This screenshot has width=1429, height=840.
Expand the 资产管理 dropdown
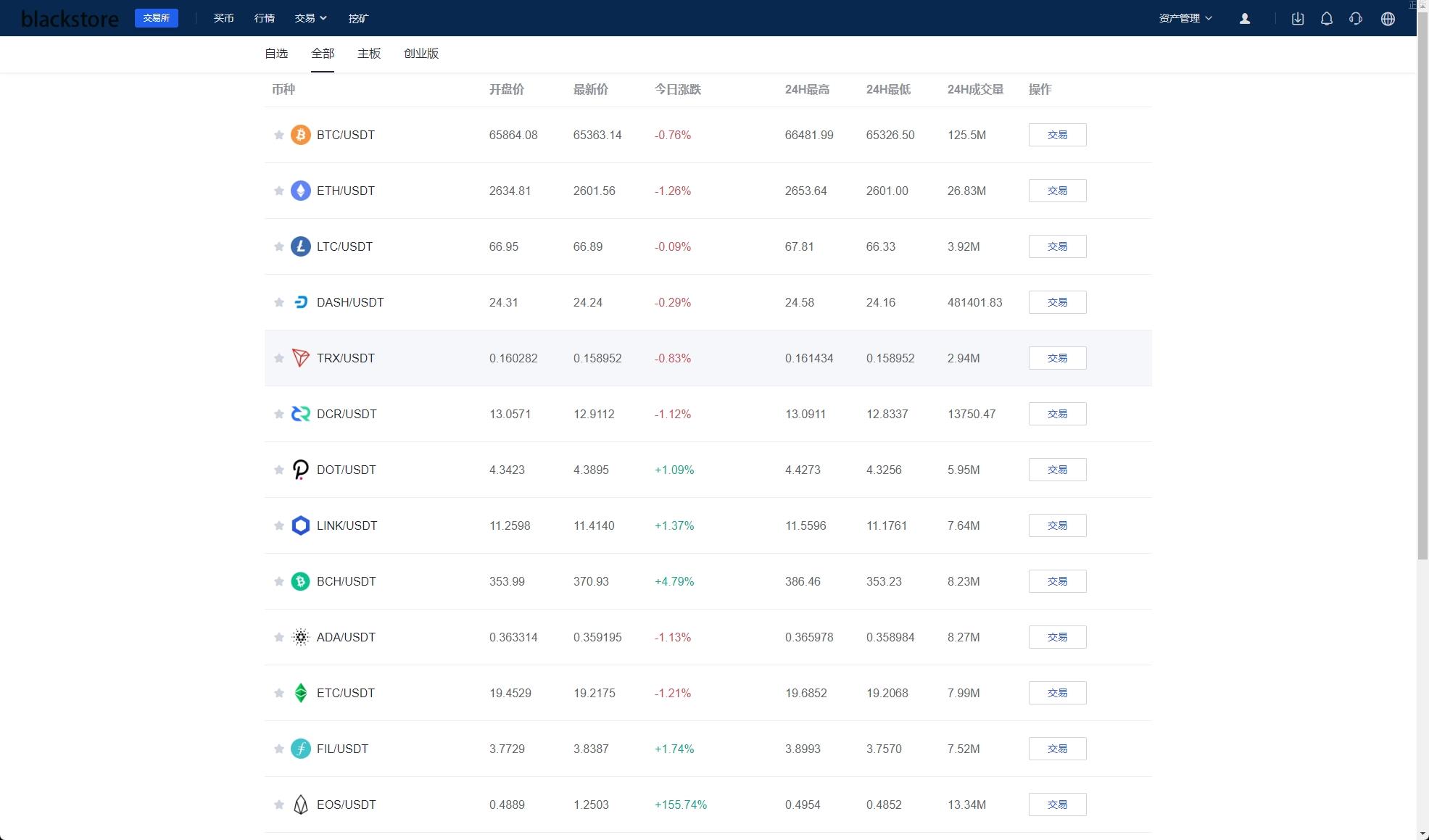point(1185,18)
